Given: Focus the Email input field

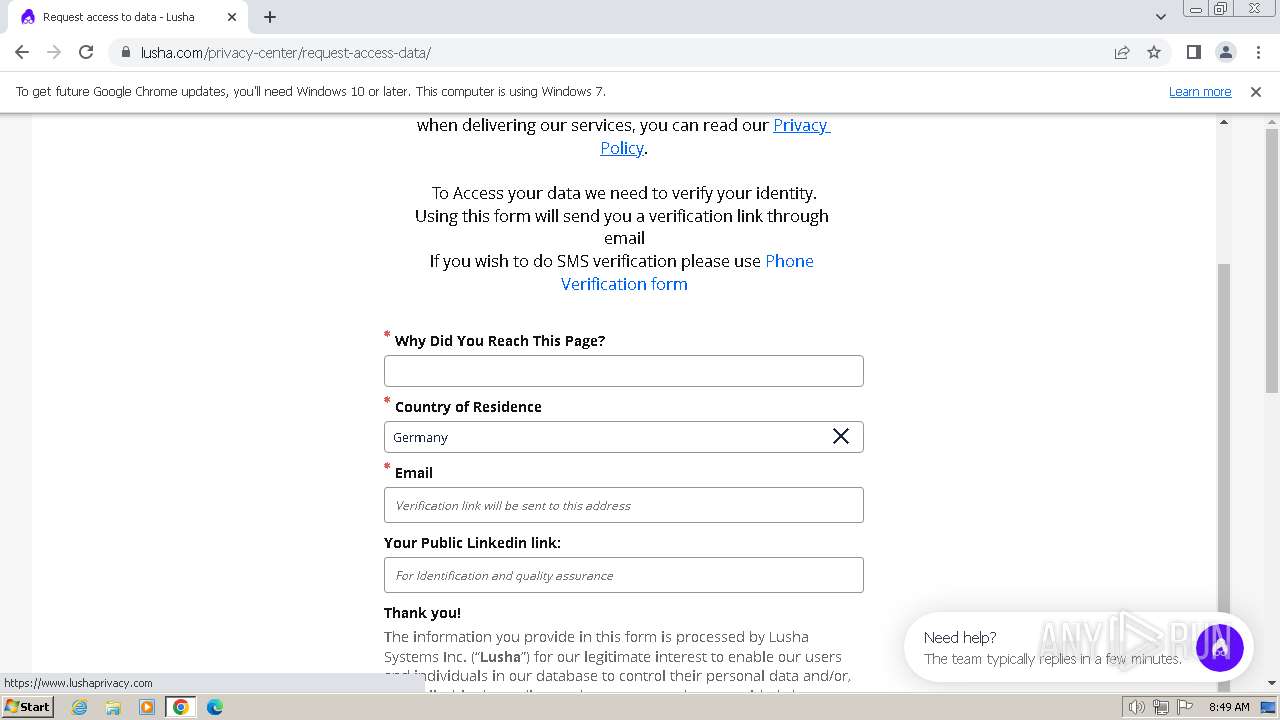Looking at the screenshot, I should (624, 505).
